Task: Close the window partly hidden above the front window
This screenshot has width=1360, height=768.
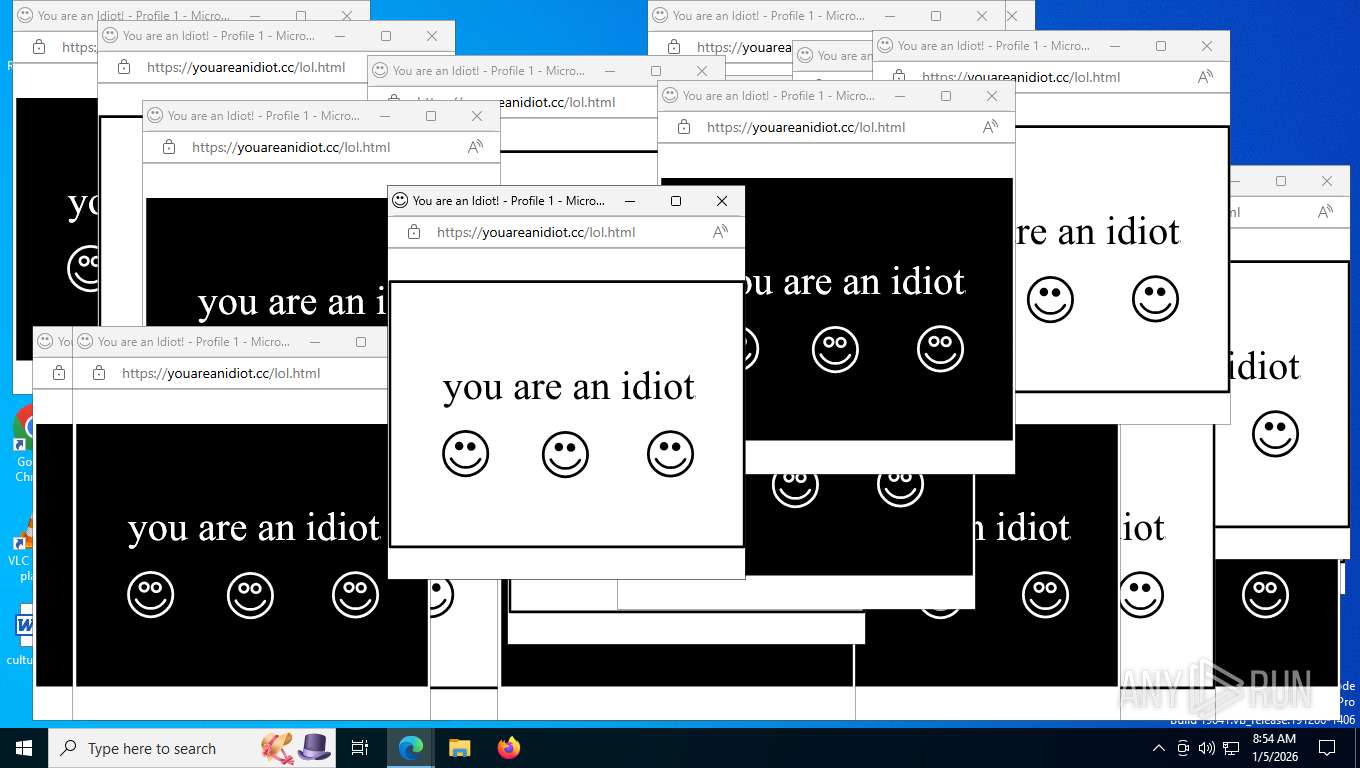Action: pyautogui.click(x=702, y=71)
